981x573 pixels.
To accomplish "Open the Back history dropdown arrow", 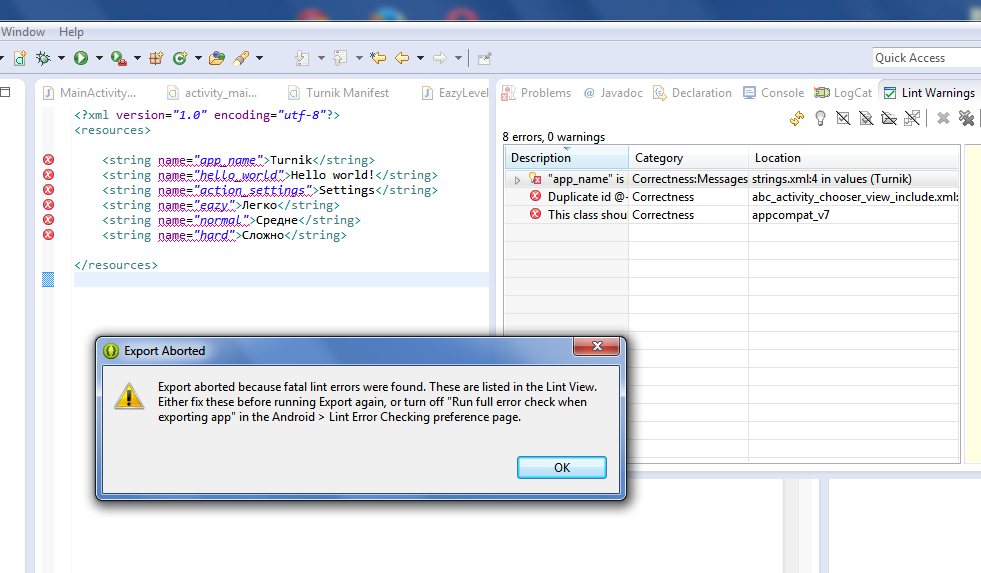I will (x=420, y=58).
